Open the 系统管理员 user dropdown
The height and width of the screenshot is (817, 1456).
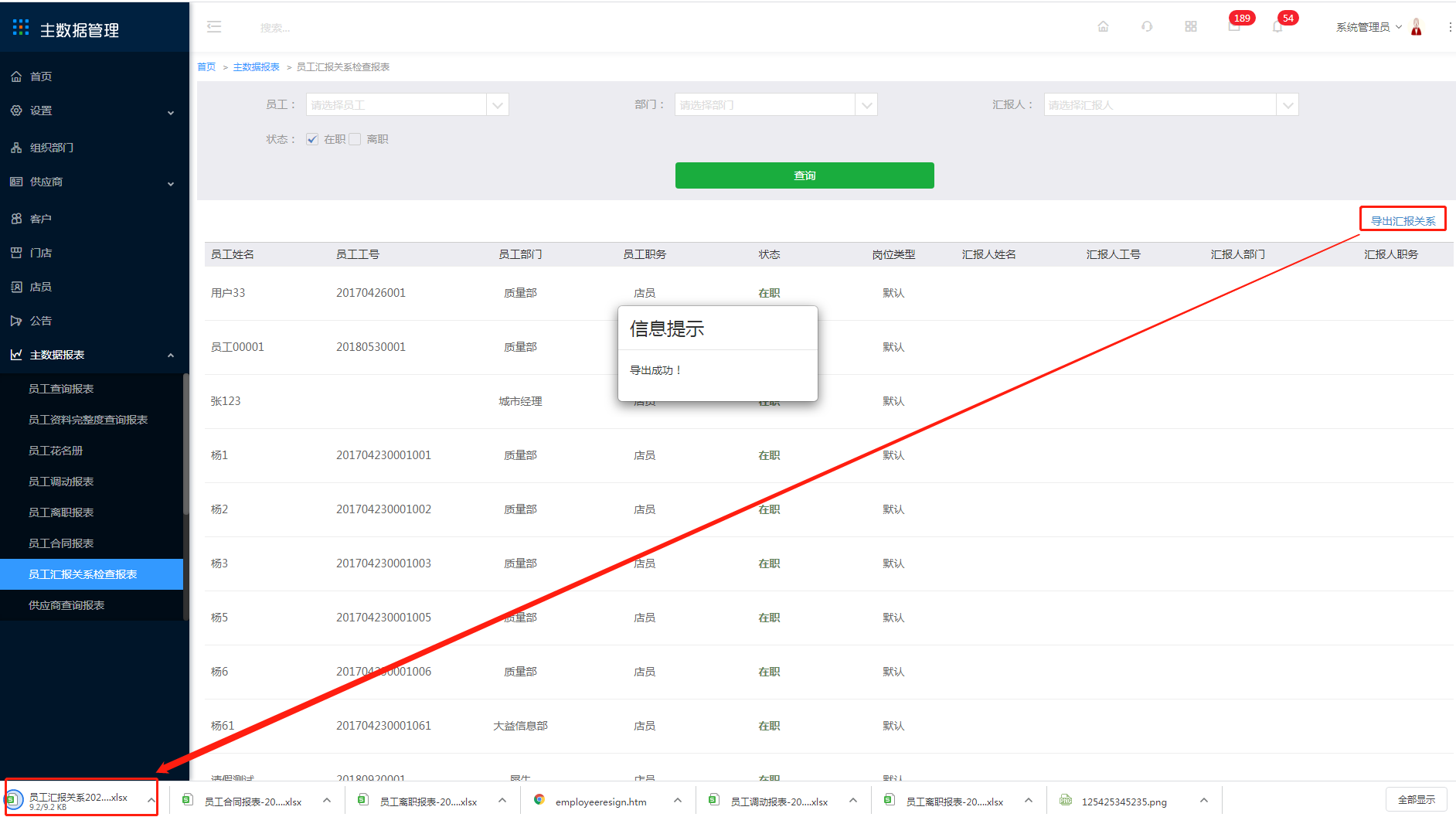pos(1369,27)
